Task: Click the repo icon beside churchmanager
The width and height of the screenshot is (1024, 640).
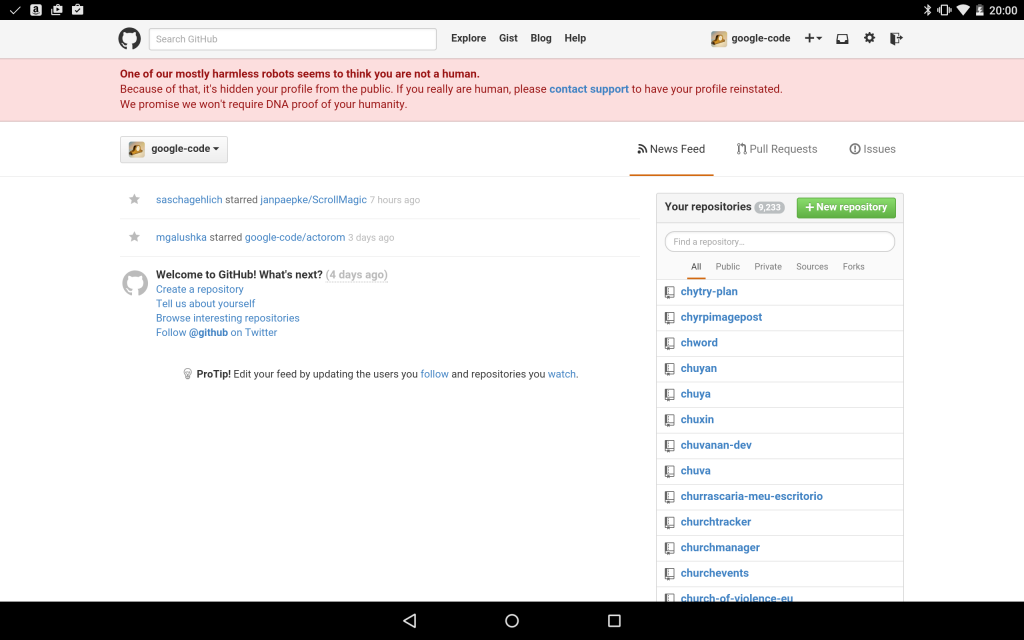Action: (x=669, y=548)
